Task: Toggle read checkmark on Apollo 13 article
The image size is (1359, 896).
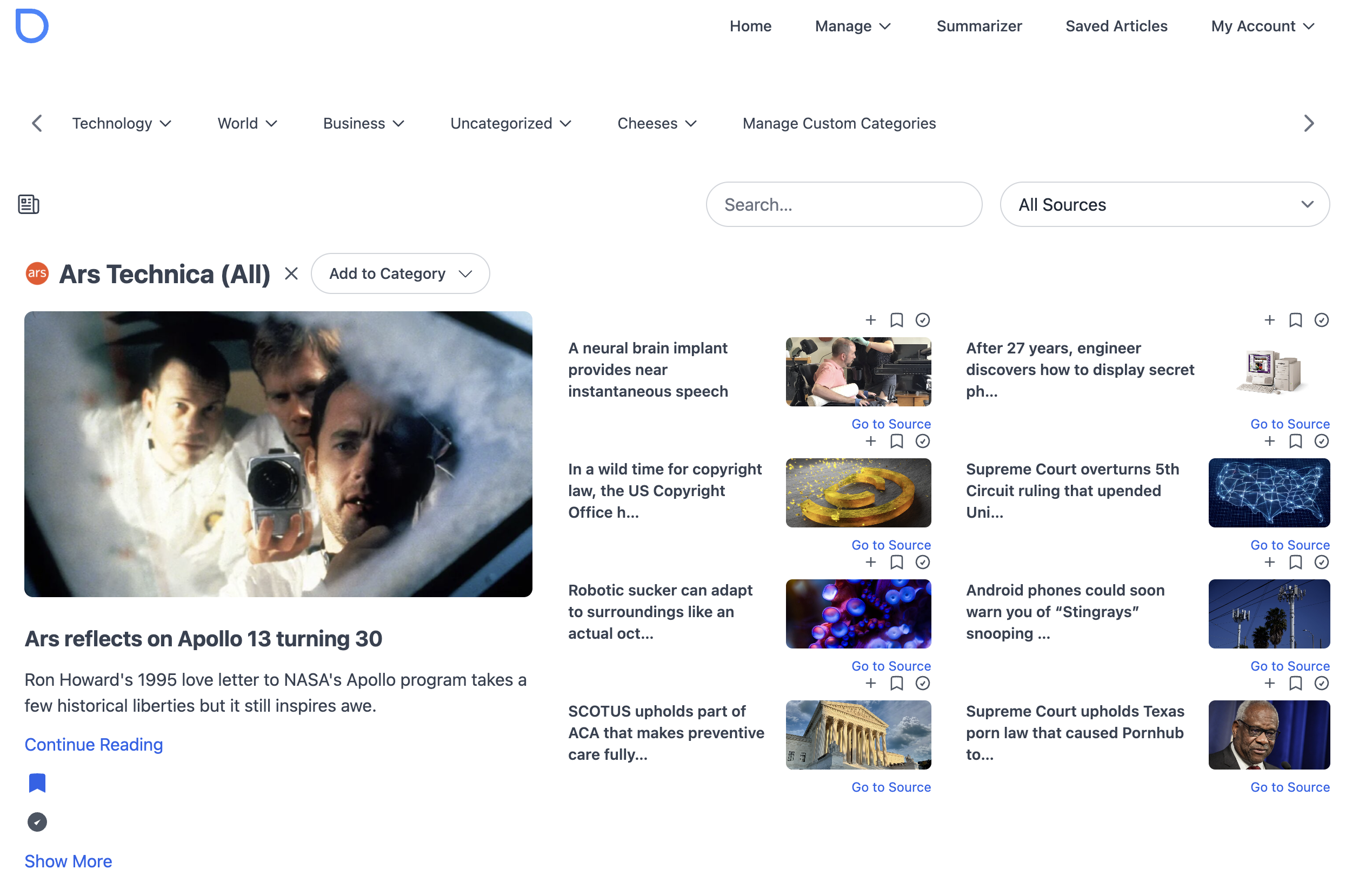Action: (x=37, y=822)
